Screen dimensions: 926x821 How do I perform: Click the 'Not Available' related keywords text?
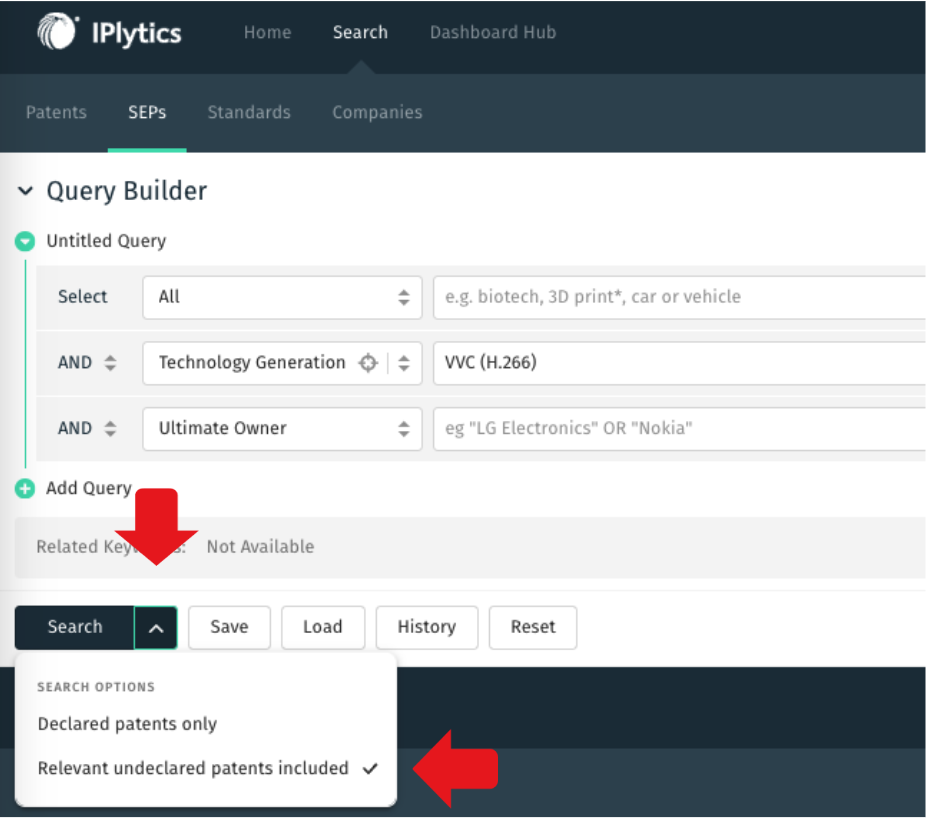tap(260, 547)
